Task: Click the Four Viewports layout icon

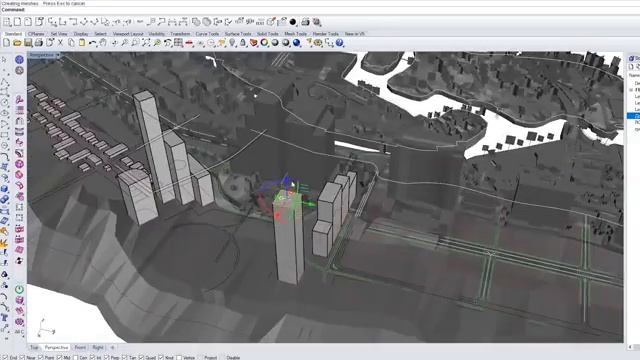Action: coord(178,42)
